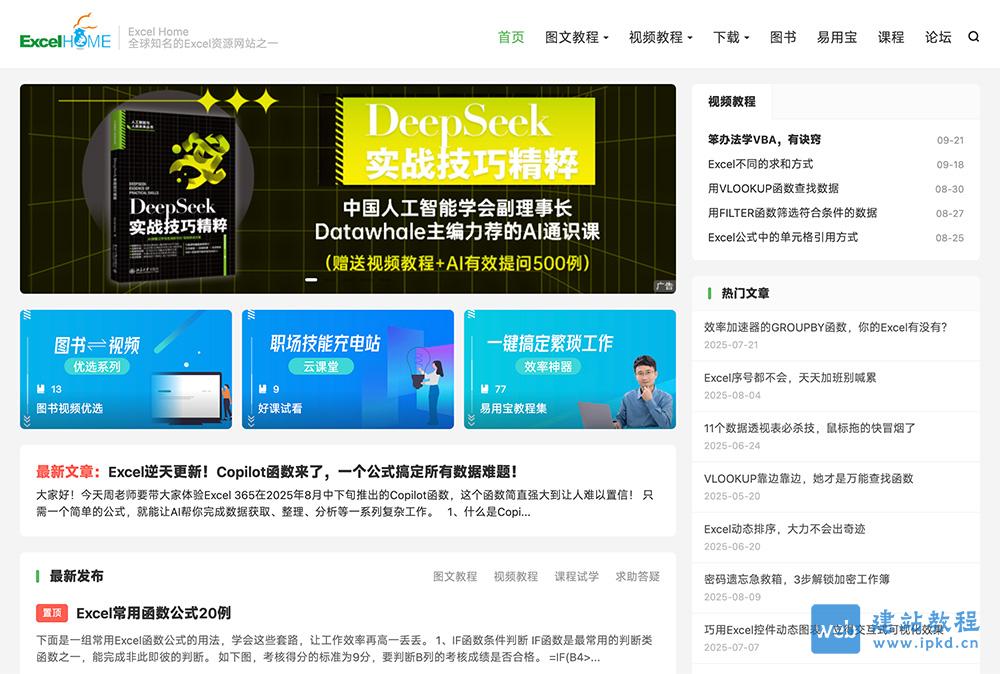The height and width of the screenshot is (674, 1000).
Task: Click the 热门文章 panel header icon
Action: [707, 293]
